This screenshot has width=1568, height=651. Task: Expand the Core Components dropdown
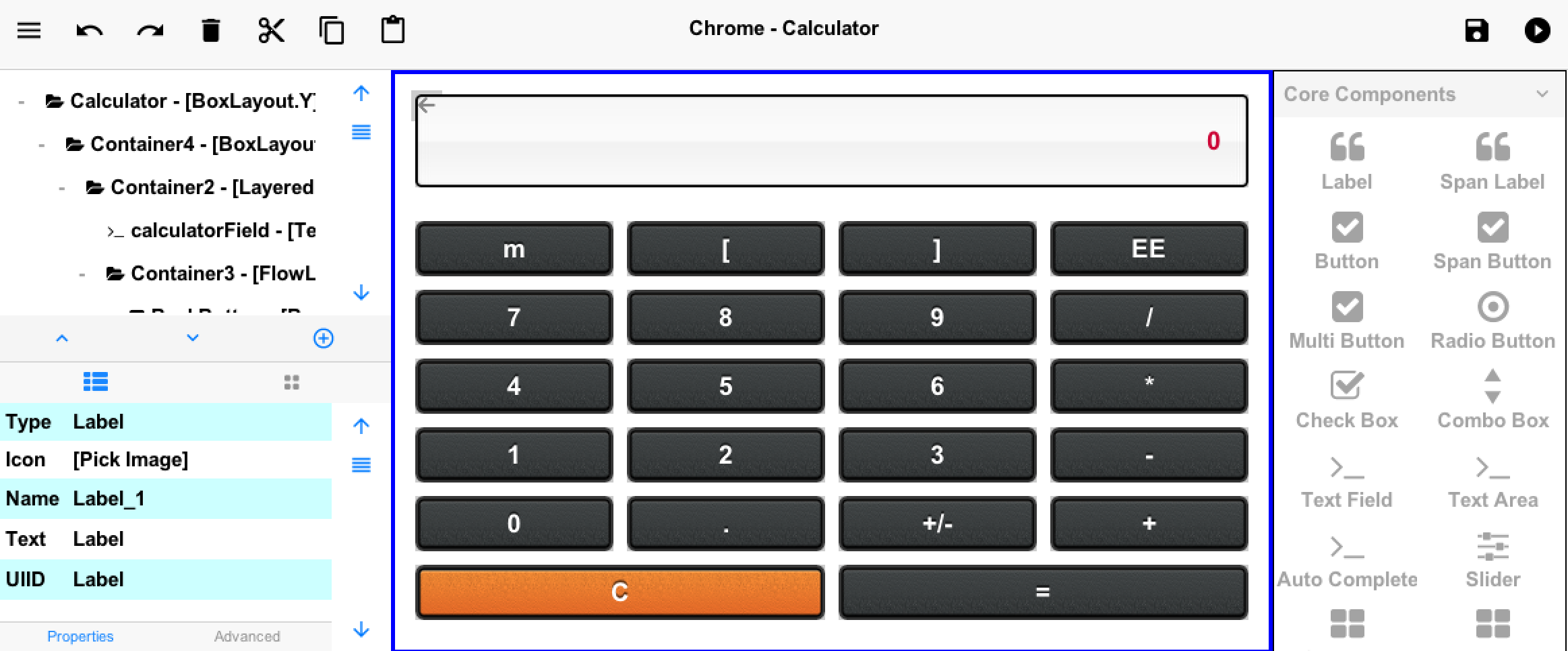[1542, 94]
